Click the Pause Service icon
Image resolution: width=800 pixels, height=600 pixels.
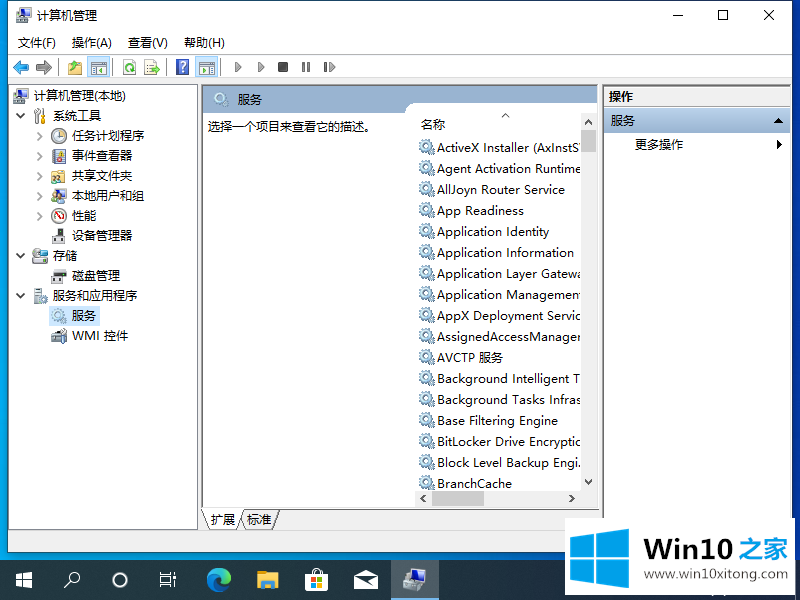[x=306, y=67]
